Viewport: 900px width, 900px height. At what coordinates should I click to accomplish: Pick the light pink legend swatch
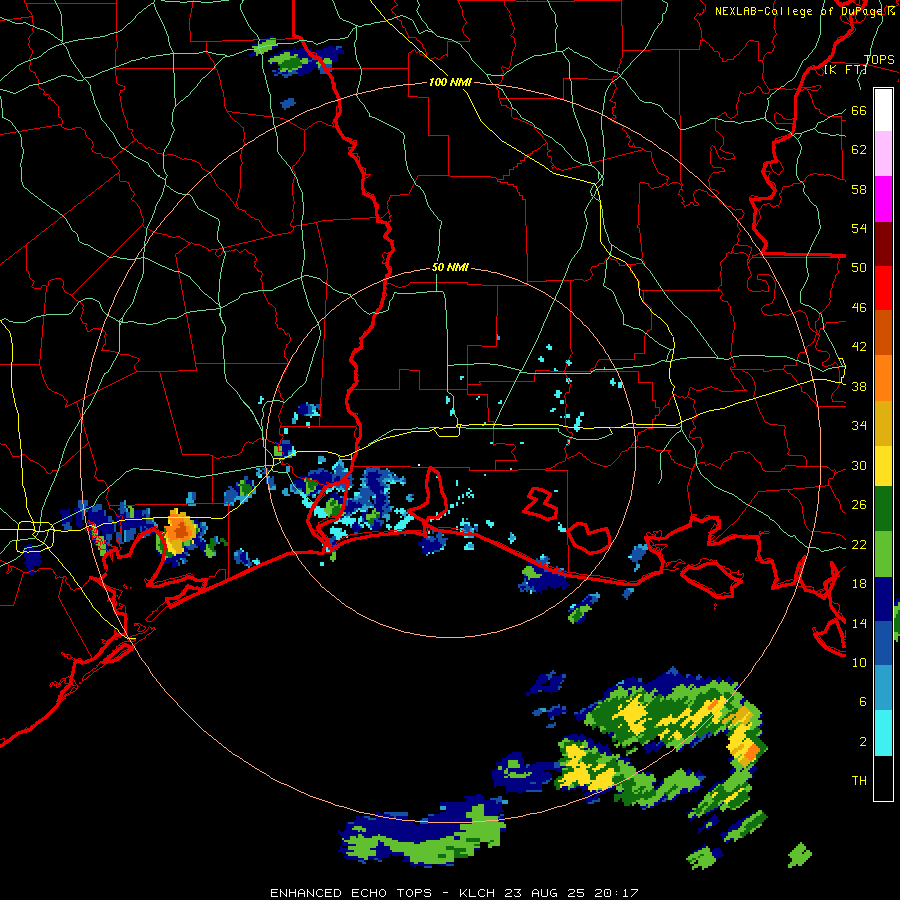(x=883, y=154)
